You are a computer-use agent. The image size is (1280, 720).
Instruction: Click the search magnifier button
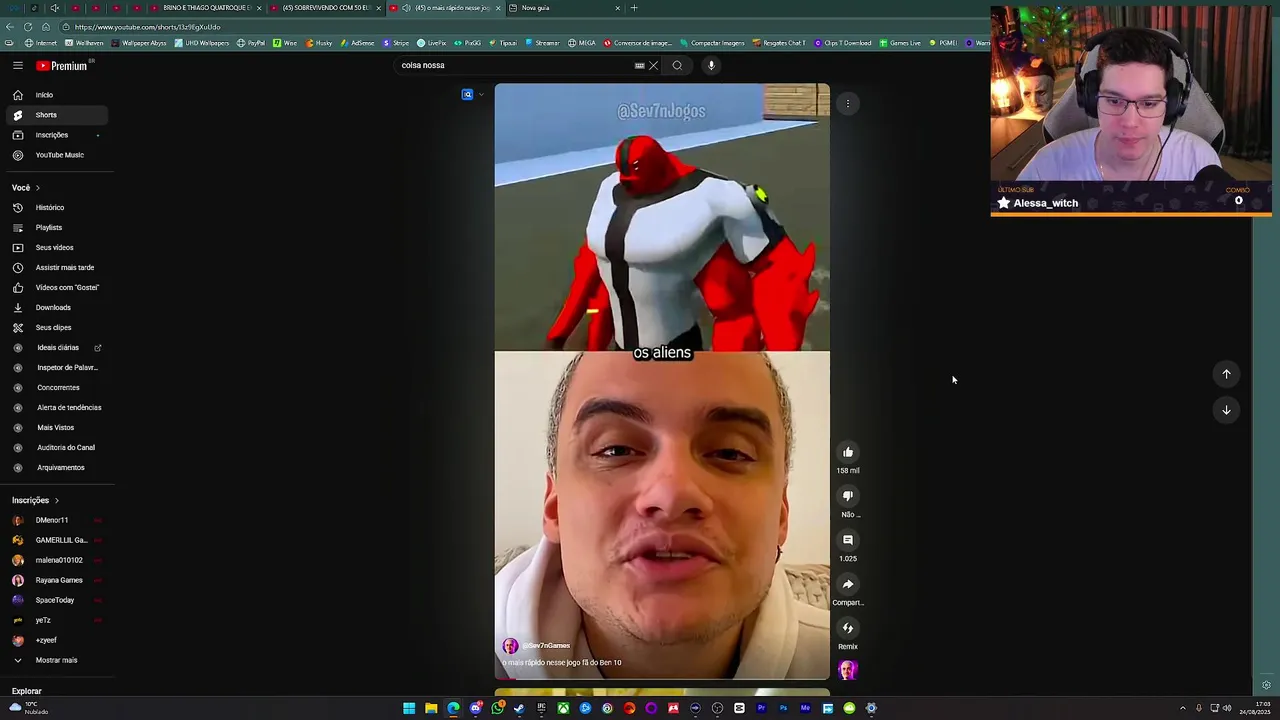click(677, 66)
